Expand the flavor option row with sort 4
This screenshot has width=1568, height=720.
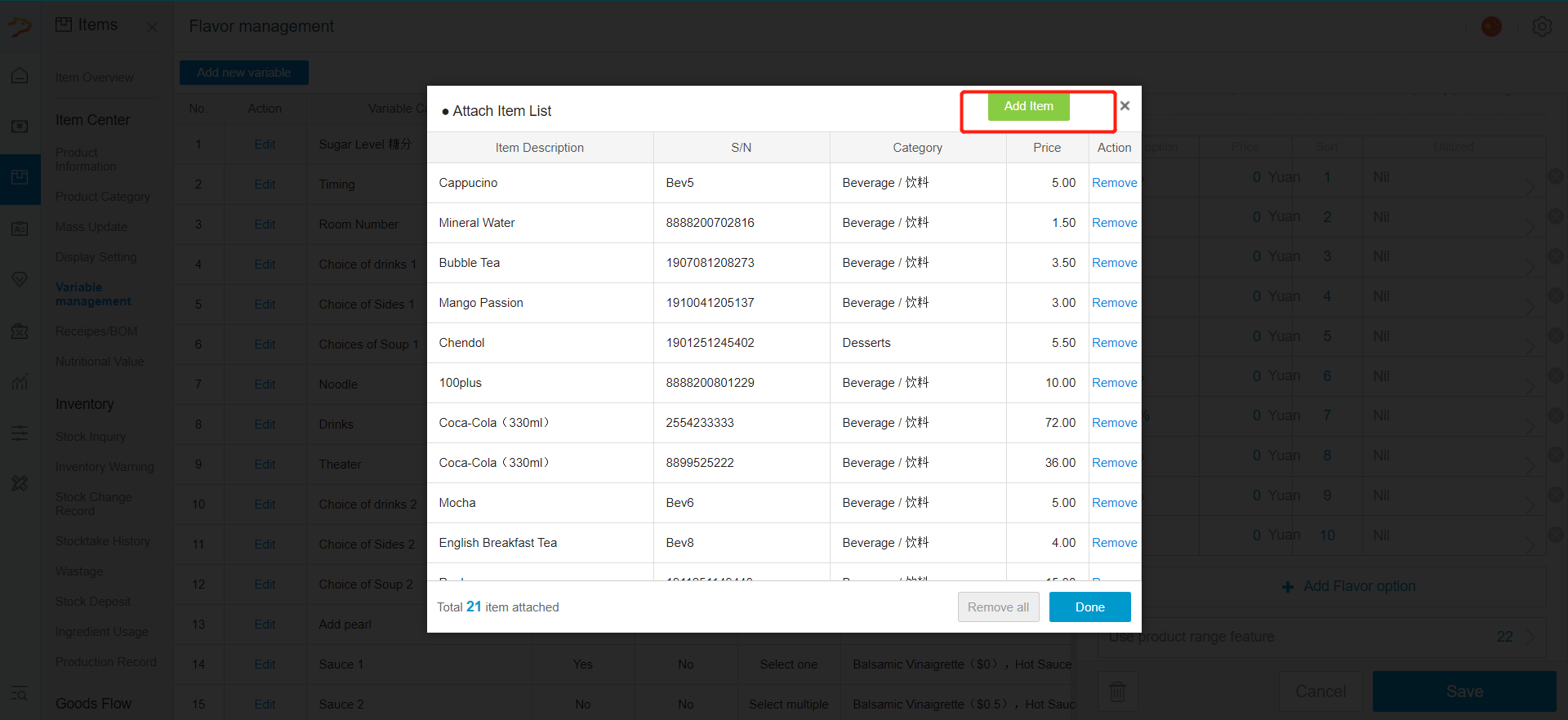pyautogui.click(x=1530, y=306)
